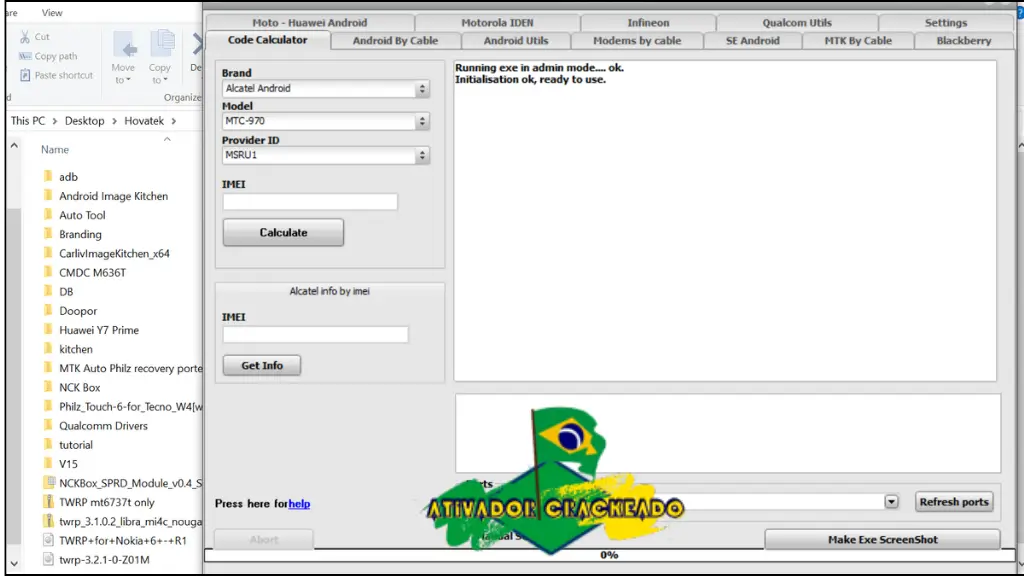Select the V15 folder icon
1024x576 pixels.
click(48, 464)
